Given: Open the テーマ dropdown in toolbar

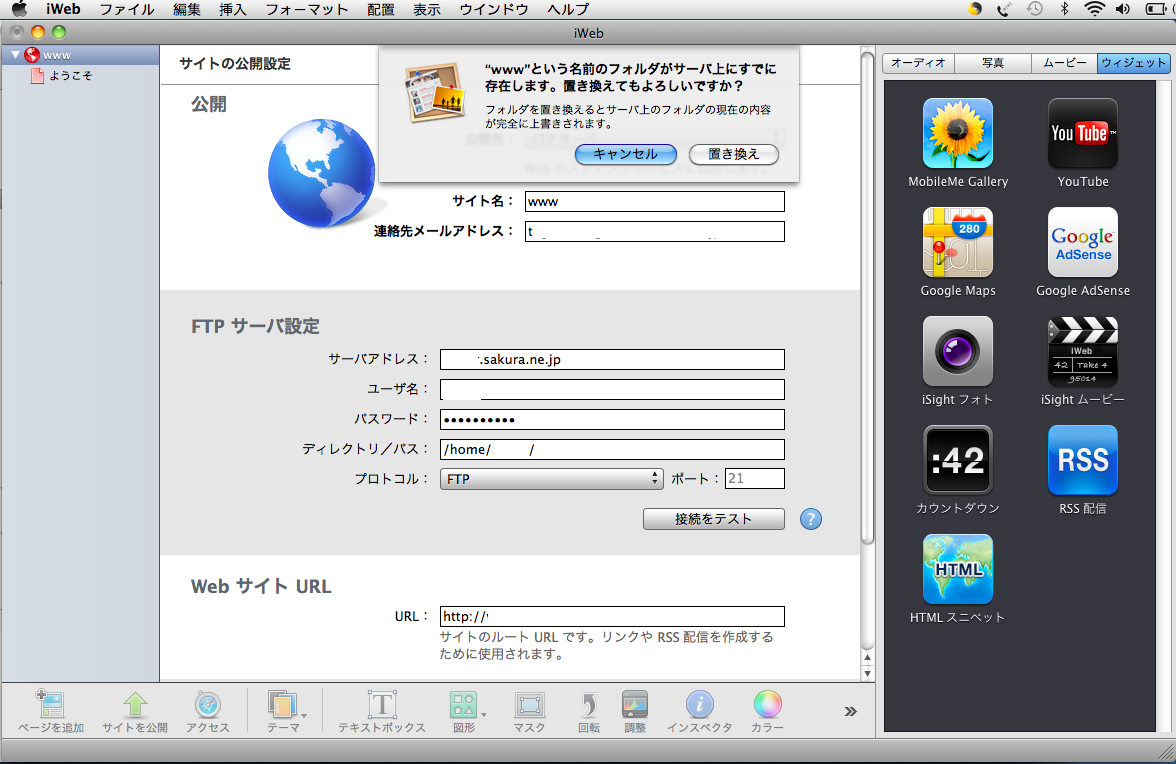Looking at the screenshot, I should tap(285, 706).
